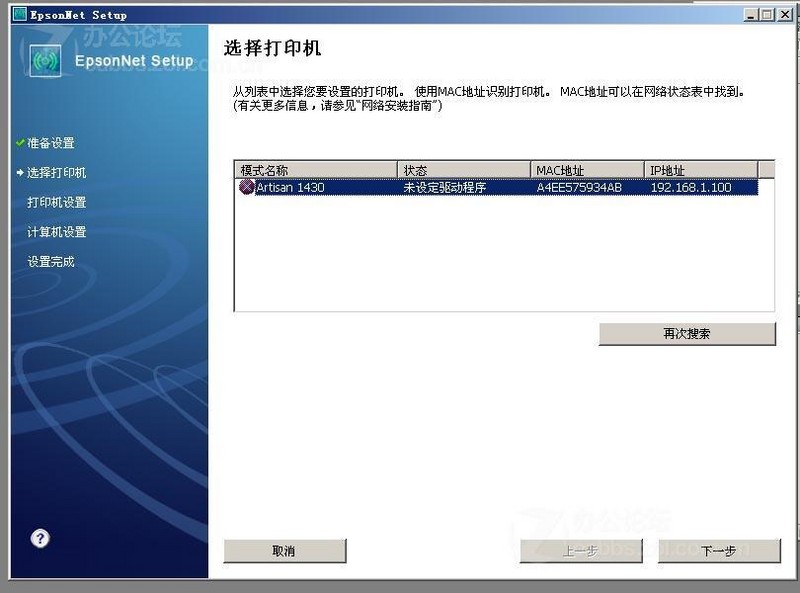
Task: Click the EpsonNet Setup wireless logo icon
Action: pos(45,61)
